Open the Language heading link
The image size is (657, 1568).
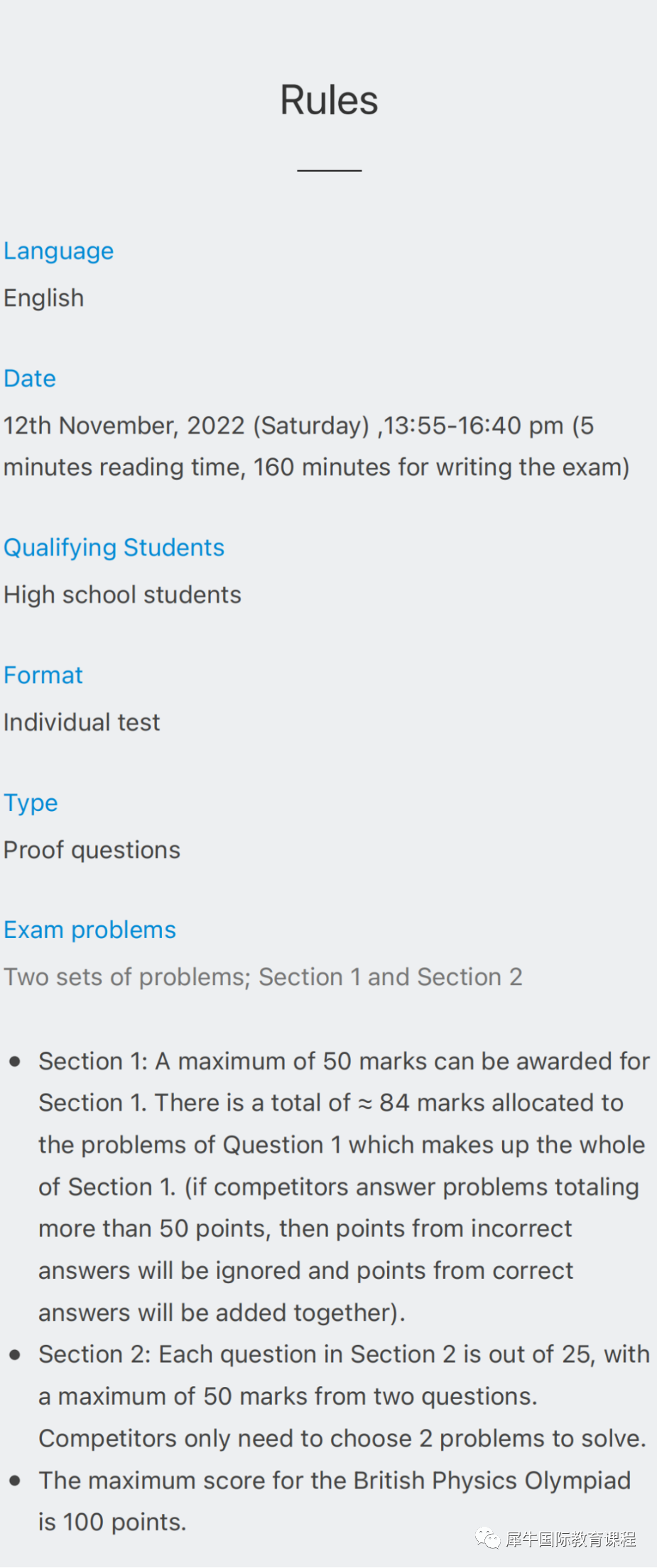[x=59, y=251]
